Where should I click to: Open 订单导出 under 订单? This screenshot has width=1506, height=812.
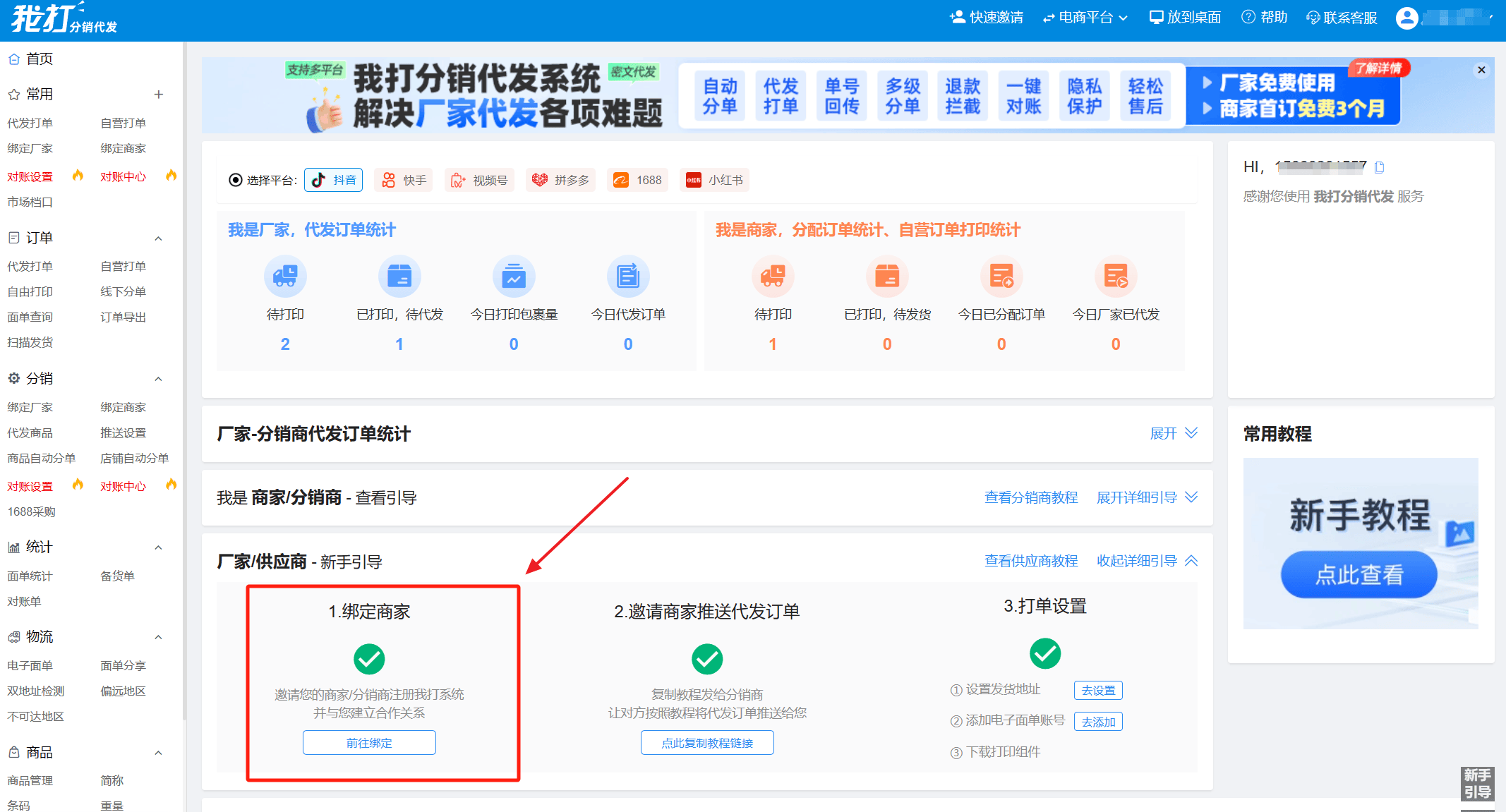(x=124, y=317)
